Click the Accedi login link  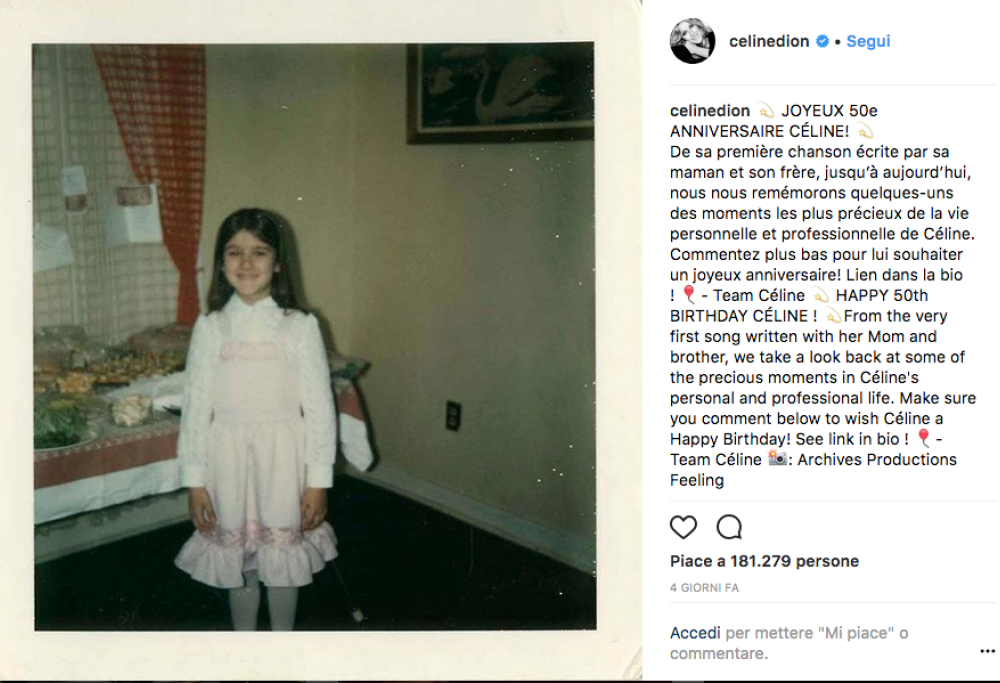[695, 633]
